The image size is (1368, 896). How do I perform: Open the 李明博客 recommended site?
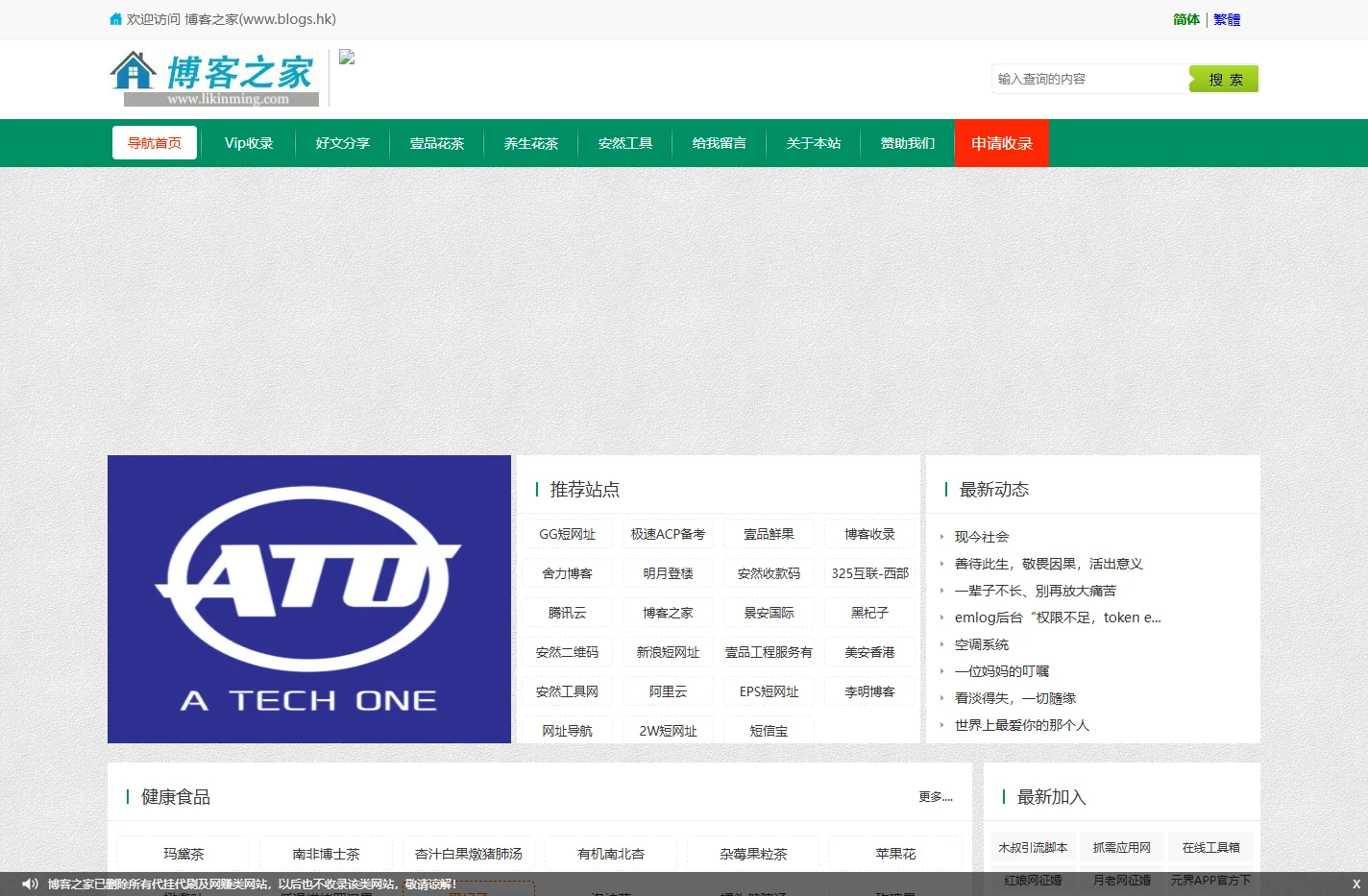pos(869,691)
